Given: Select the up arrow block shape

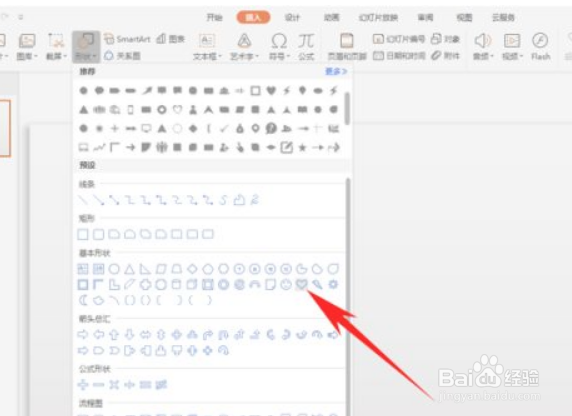Looking at the screenshot, I should [114, 334].
